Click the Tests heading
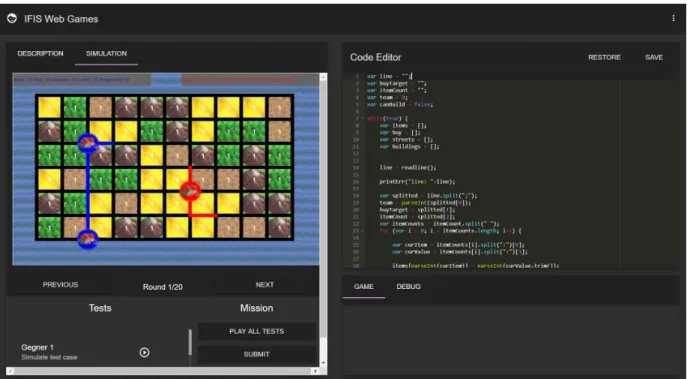This screenshot has width=687, height=379. [x=100, y=308]
